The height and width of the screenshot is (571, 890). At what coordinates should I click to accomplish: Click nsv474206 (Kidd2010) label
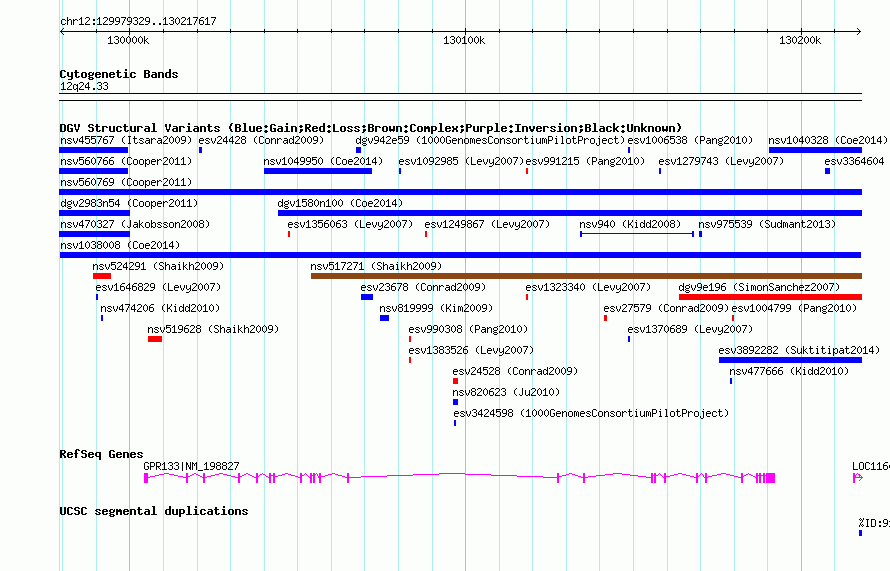(x=160, y=308)
